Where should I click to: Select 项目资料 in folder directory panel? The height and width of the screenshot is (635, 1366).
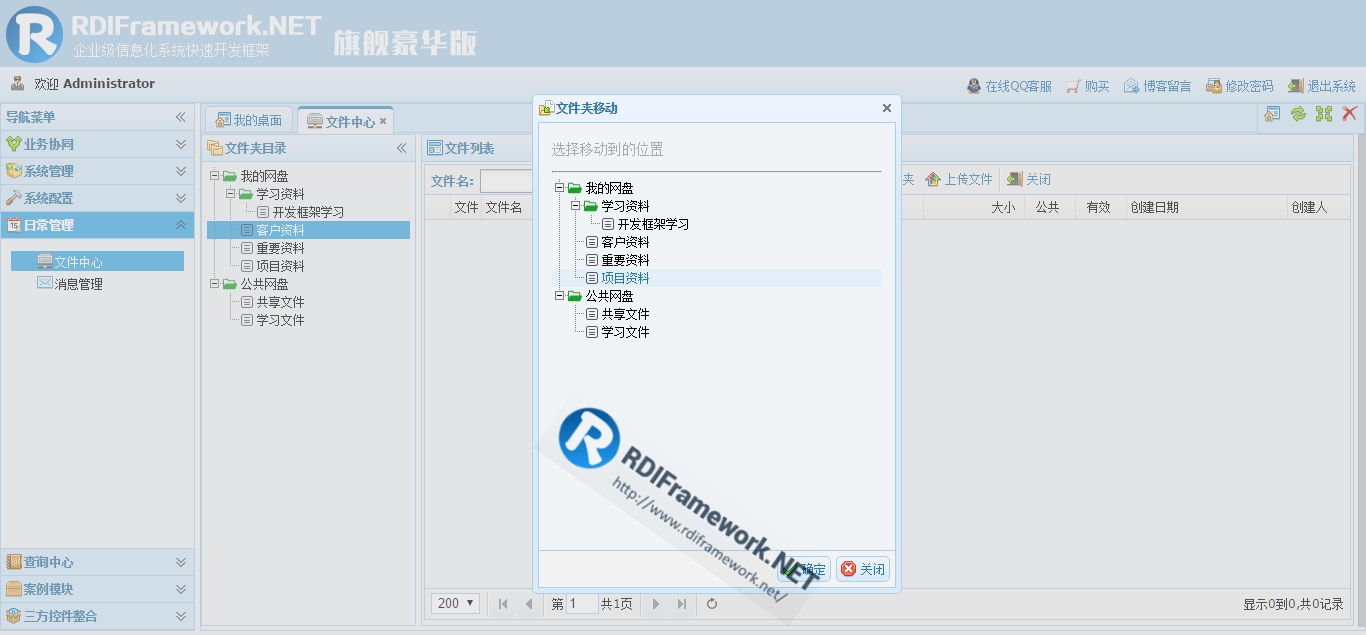pyautogui.click(x=280, y=266)
